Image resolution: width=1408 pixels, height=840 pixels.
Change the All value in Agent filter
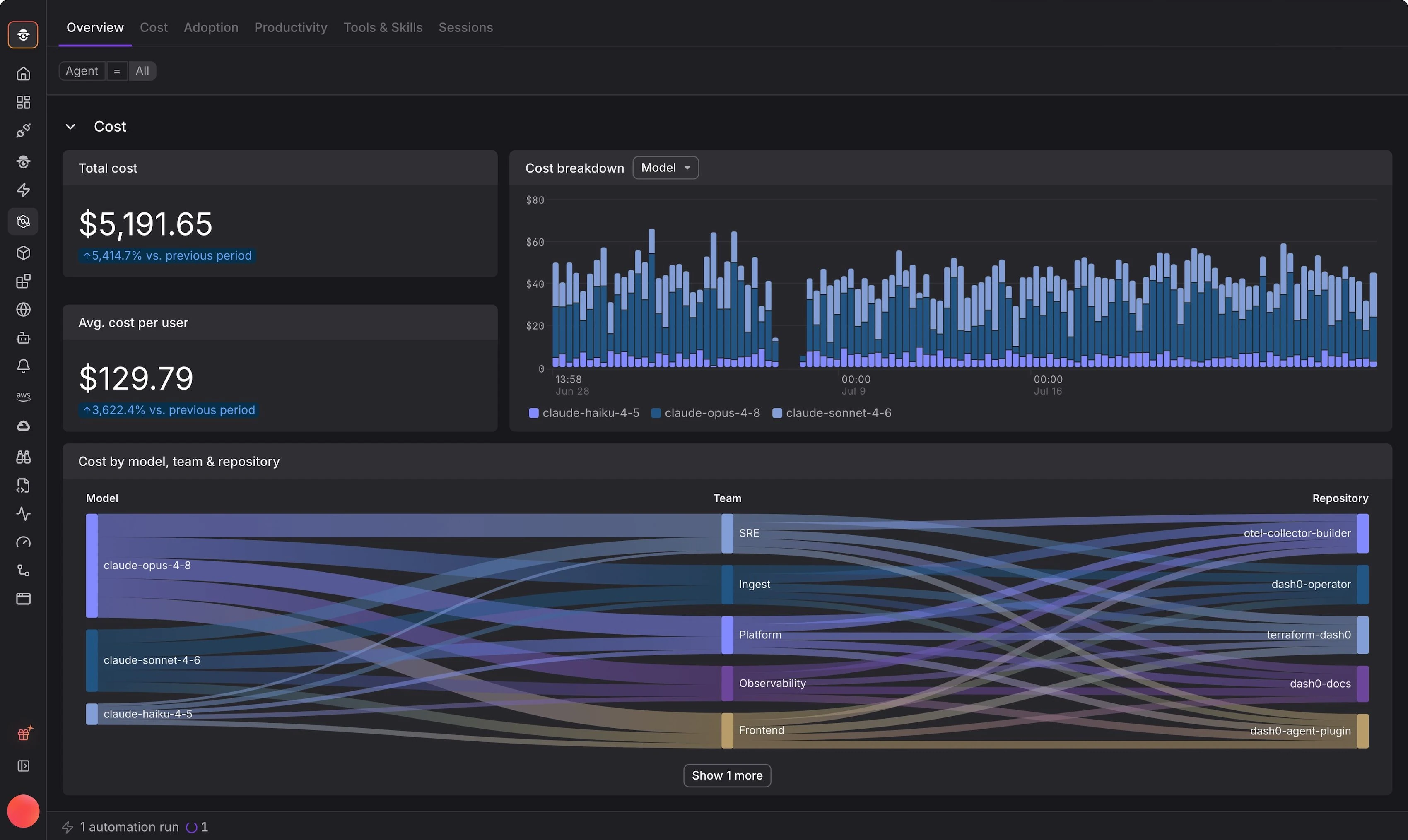[x=142, y=71]
